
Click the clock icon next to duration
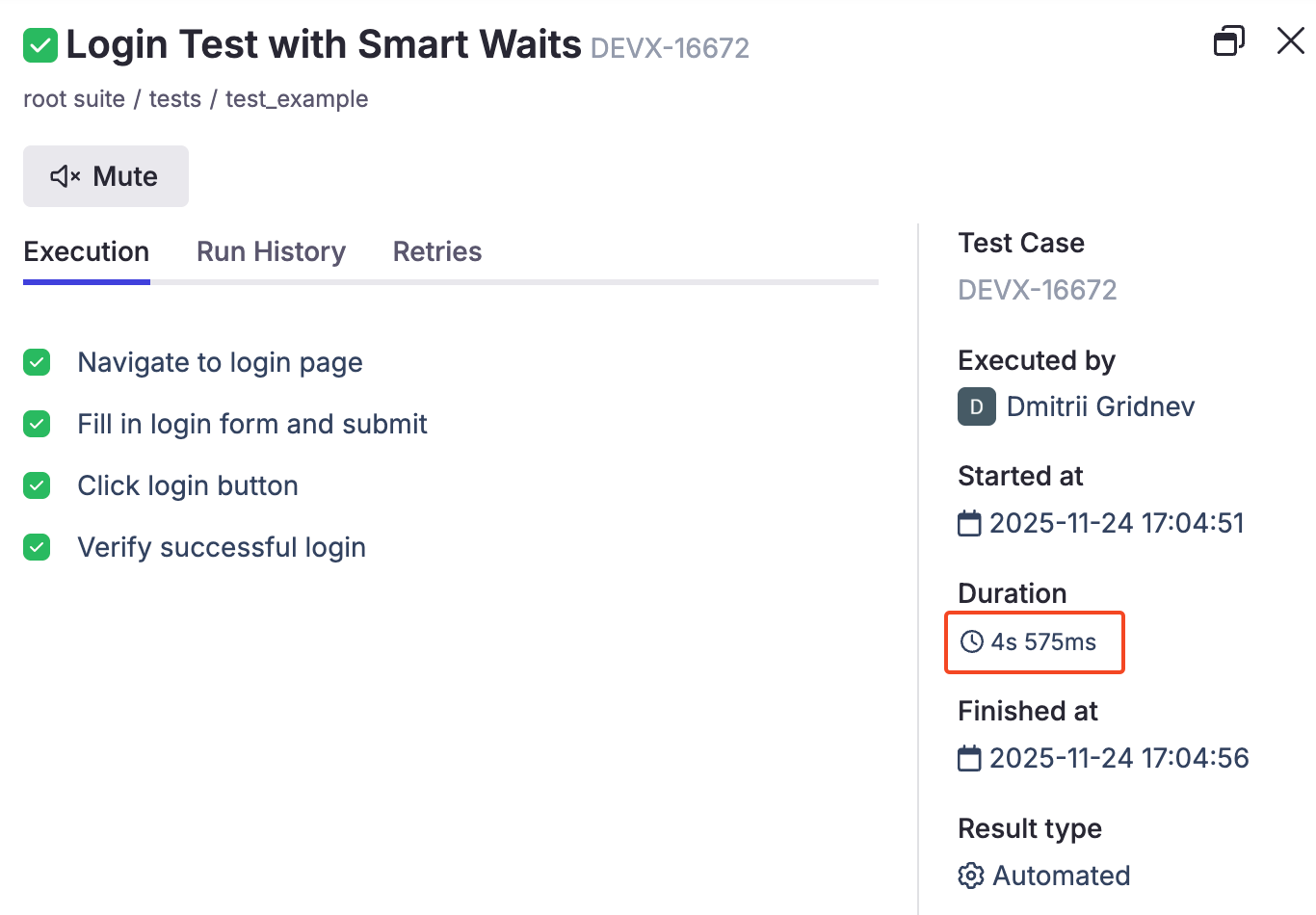click(972, 642)
